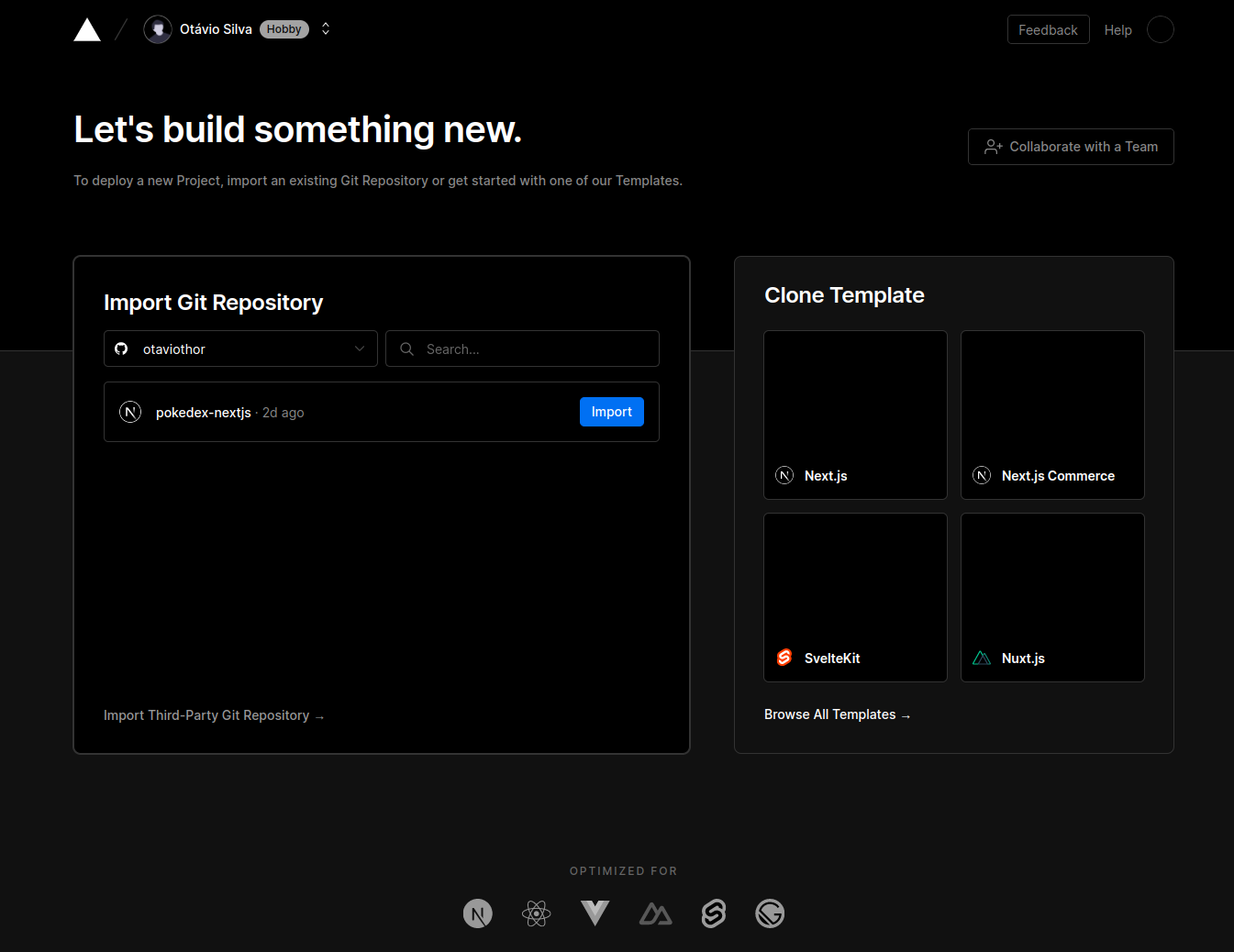Click the Next.js icon beside pokedex-nextjs

pos(130,412)
